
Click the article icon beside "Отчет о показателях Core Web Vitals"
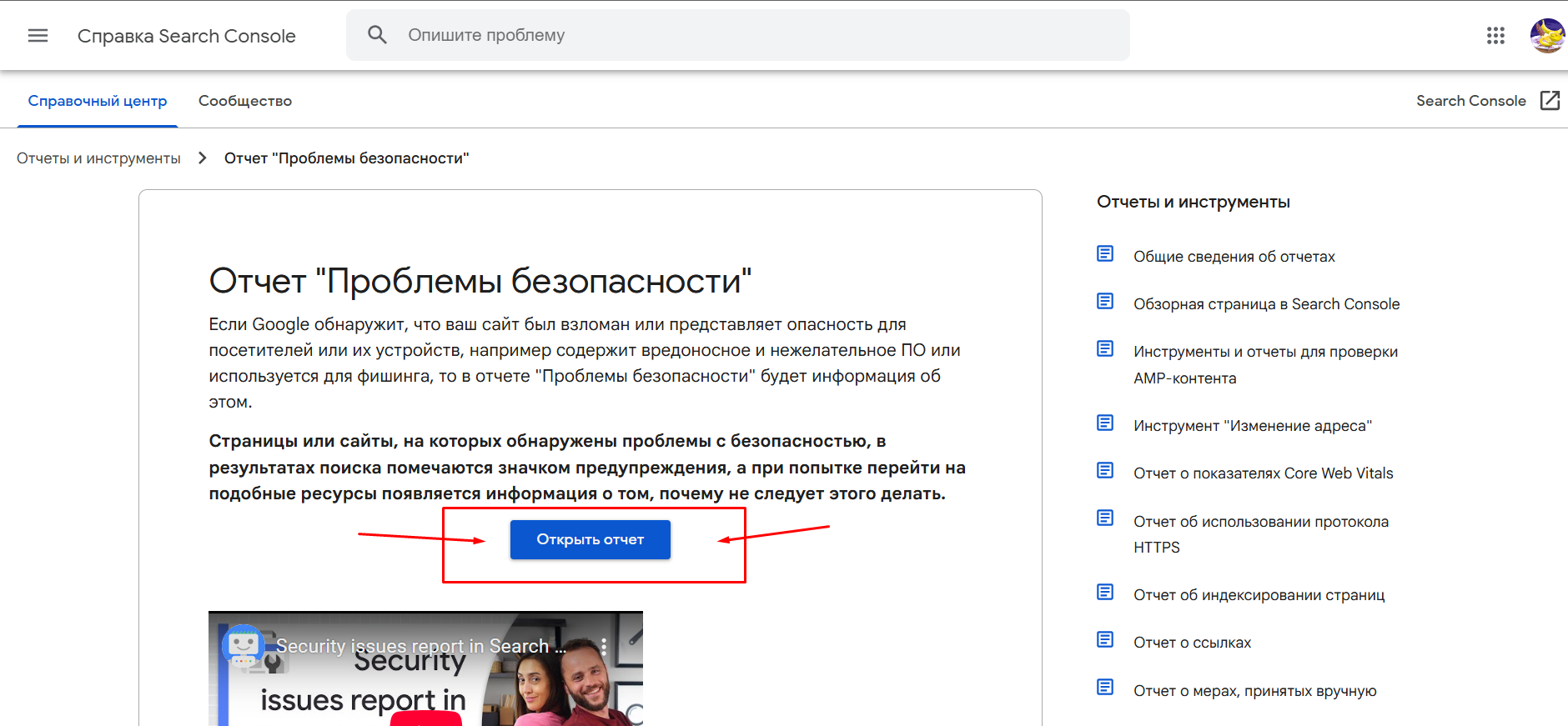(1105, 470)
